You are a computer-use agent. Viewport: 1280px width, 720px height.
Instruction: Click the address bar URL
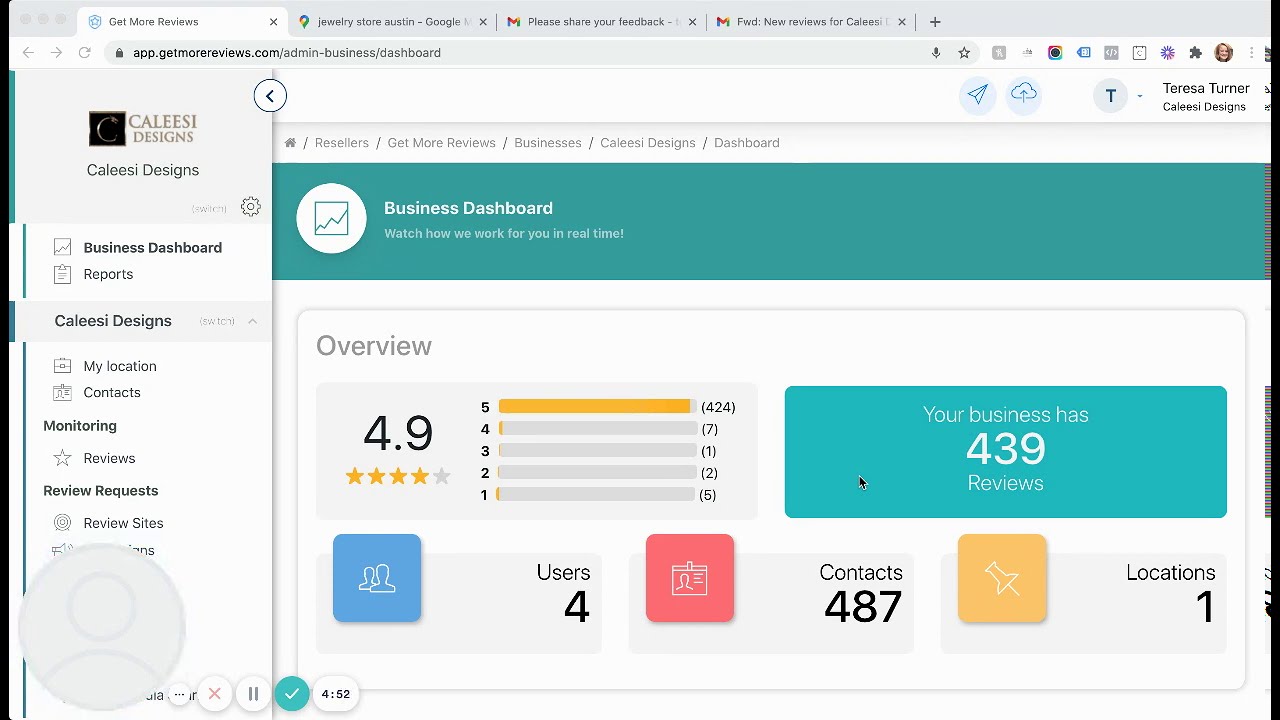coord(286,53)
